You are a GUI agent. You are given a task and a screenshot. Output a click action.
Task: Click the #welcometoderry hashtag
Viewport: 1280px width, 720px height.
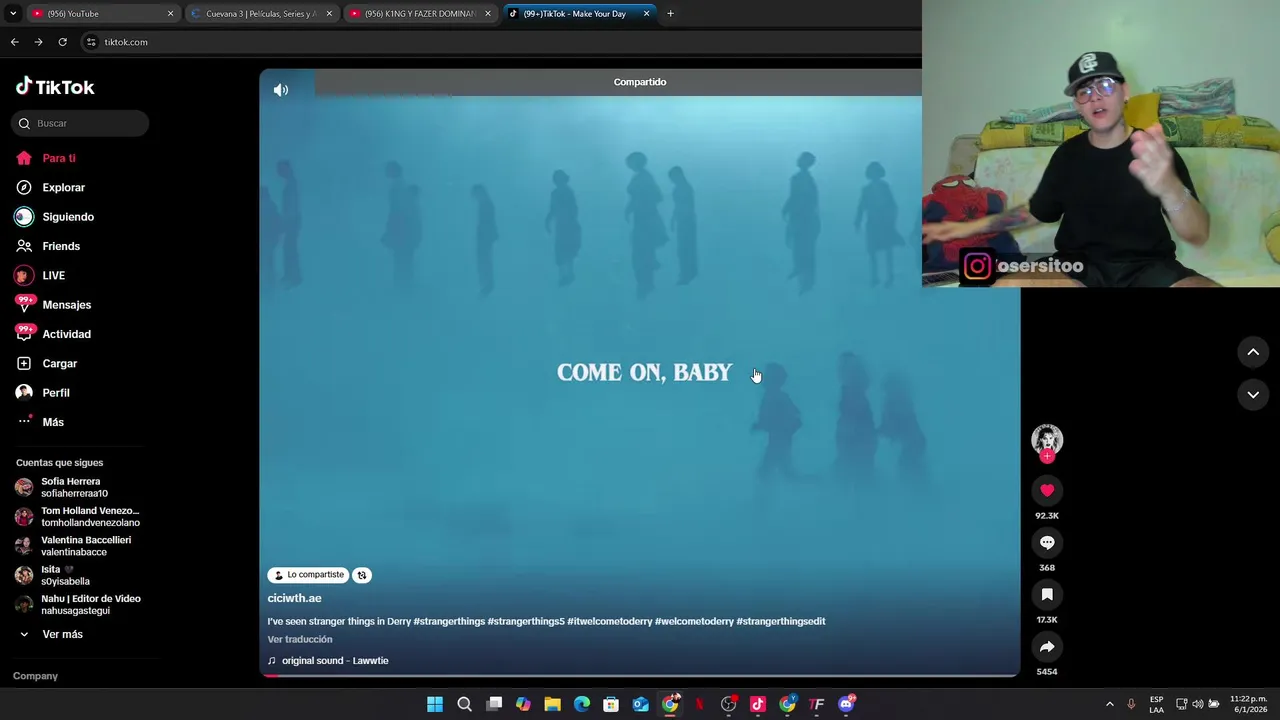click(694, 621)
